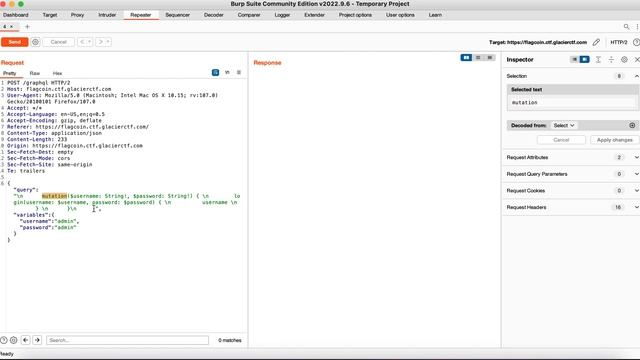Edit target with the pencil icon
The width and height of the screenshot is (640, 360).
[596, 42]
